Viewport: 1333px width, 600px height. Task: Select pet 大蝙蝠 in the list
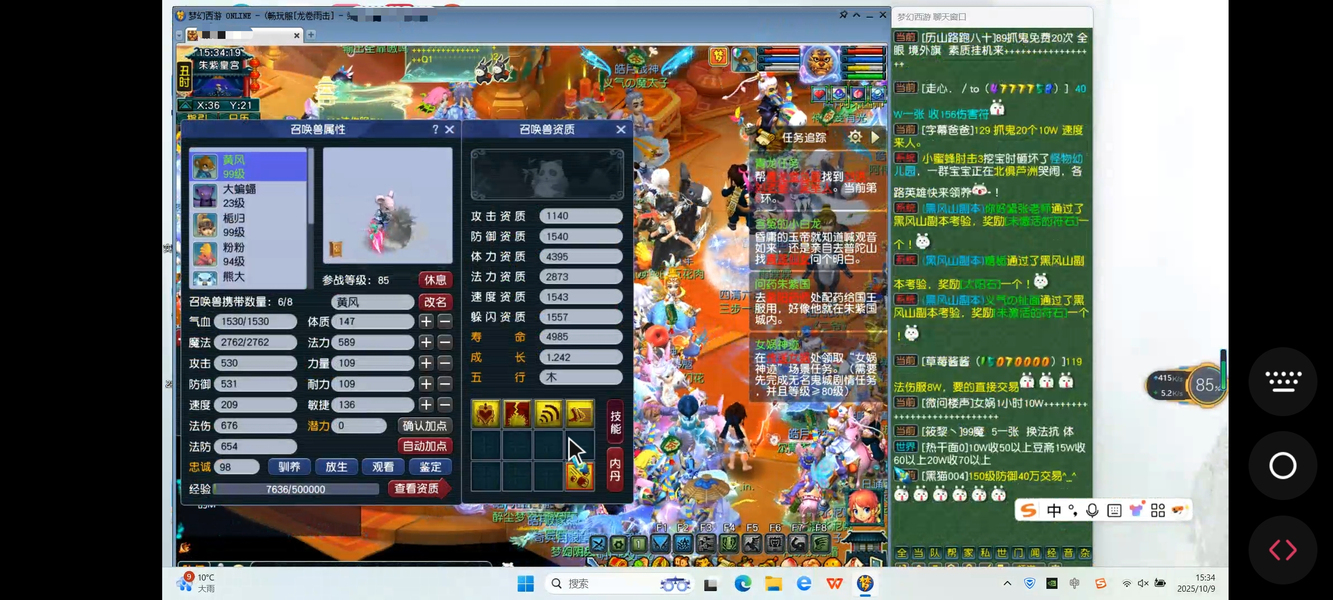pos(249,196)
